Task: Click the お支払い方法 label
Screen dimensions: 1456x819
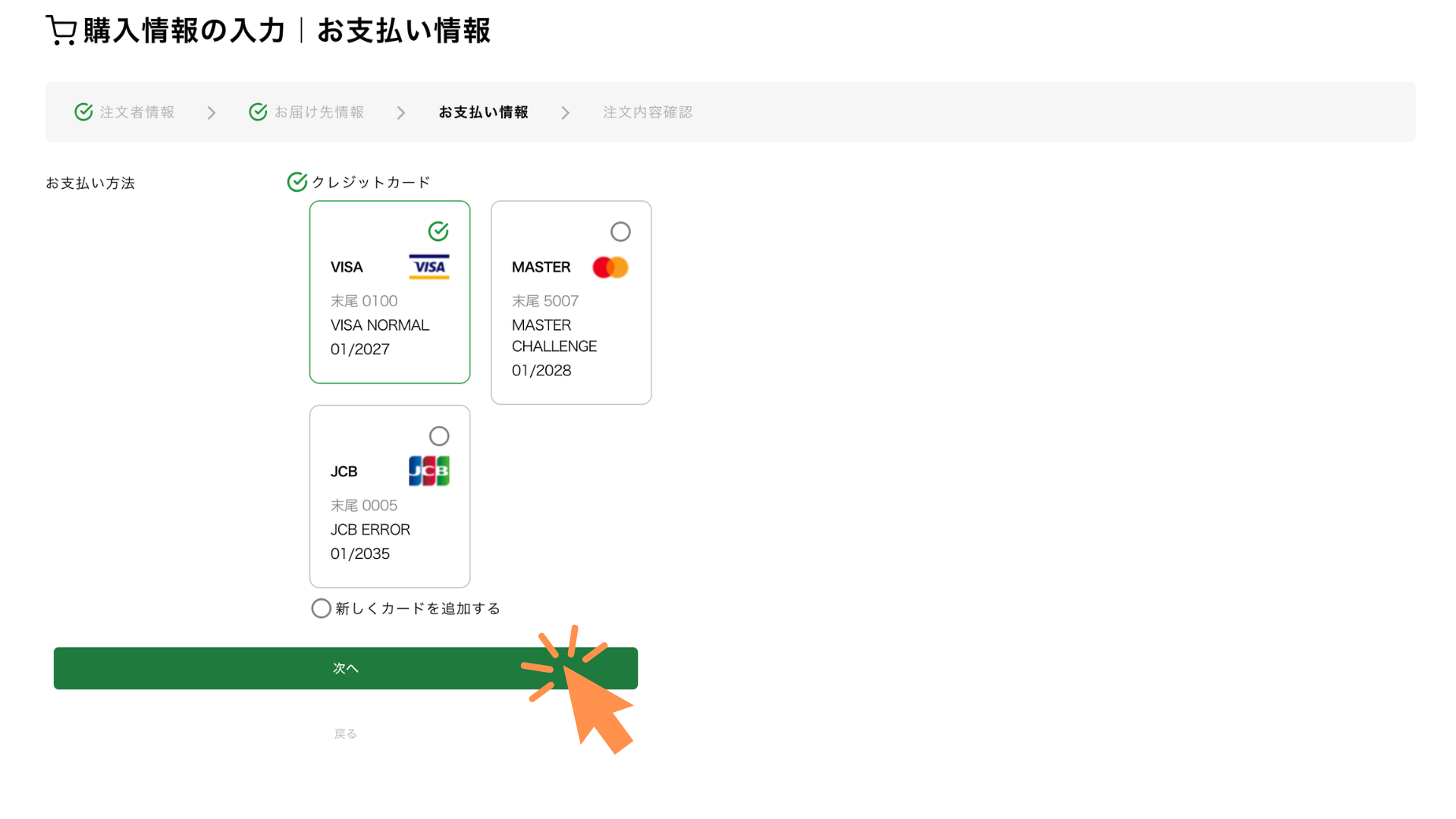Action: pyautogui.click(x=90, y=183)
